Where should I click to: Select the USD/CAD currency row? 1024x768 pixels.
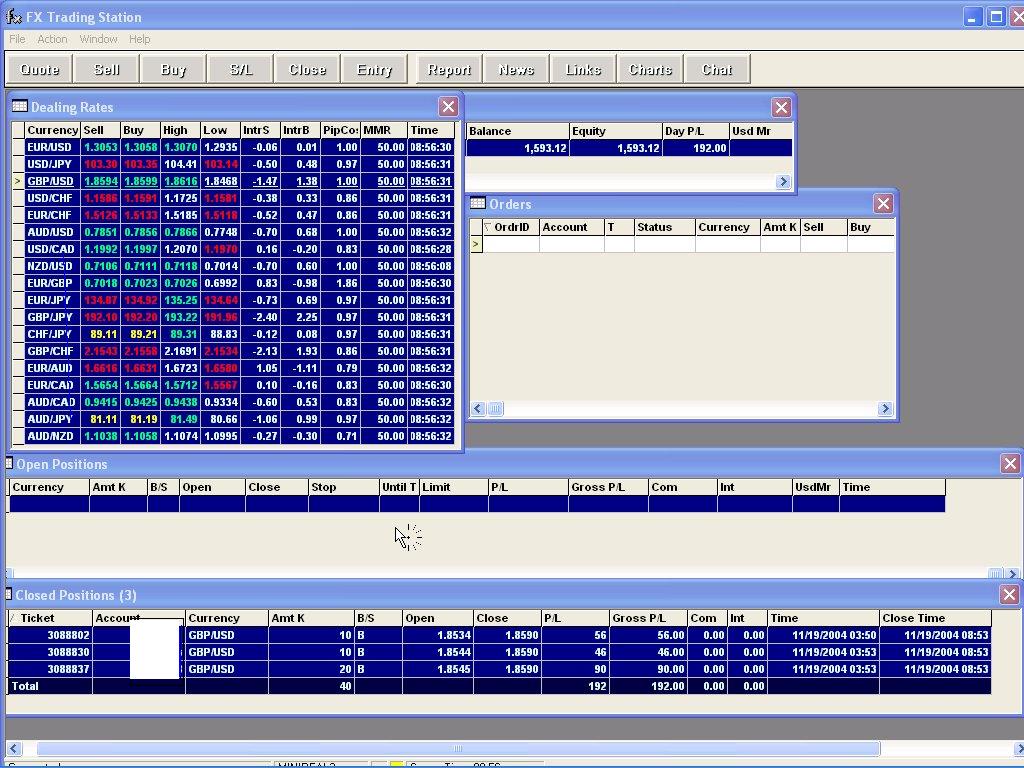239,249
